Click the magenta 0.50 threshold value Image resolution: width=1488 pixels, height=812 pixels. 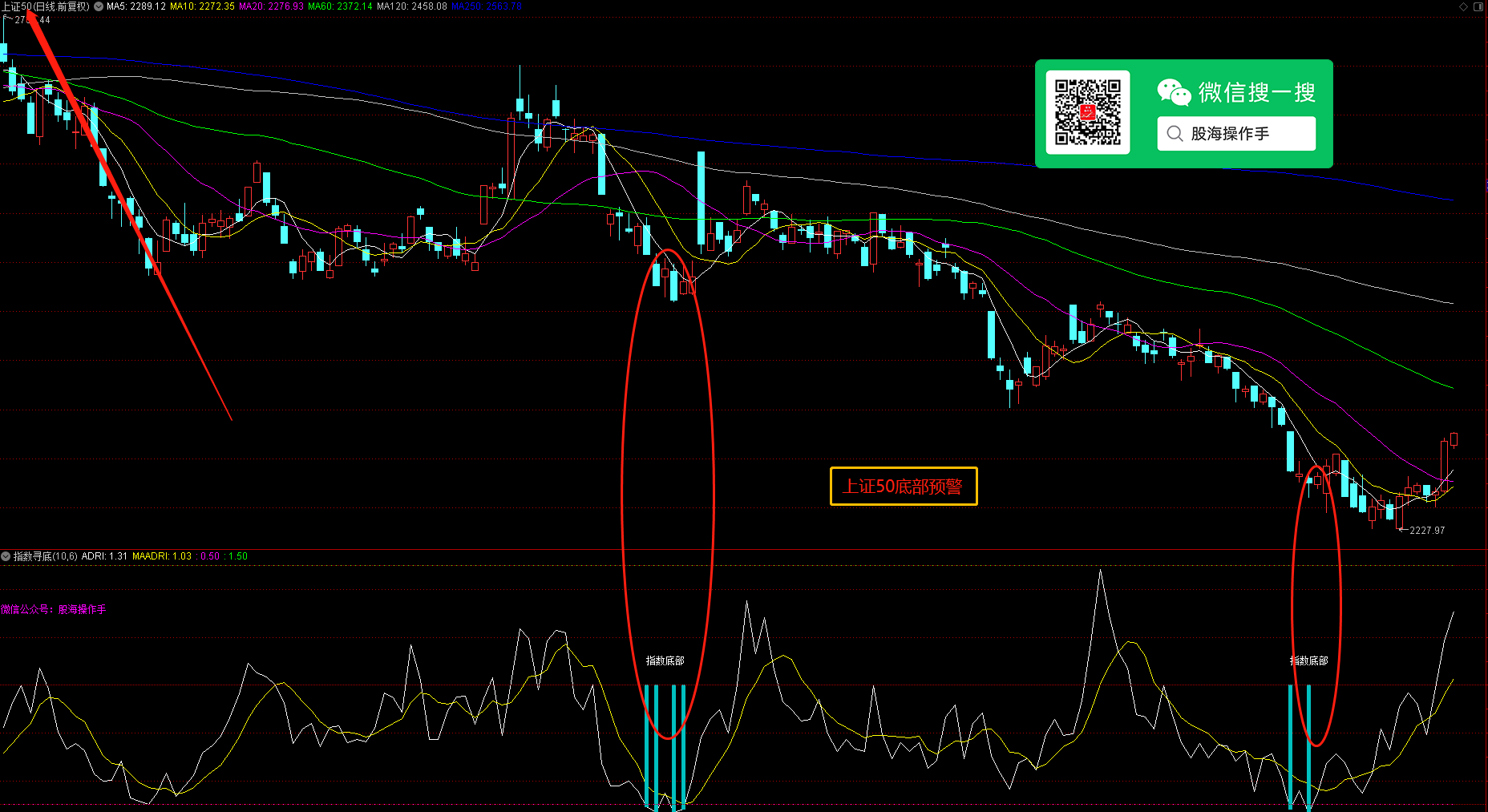208,556
